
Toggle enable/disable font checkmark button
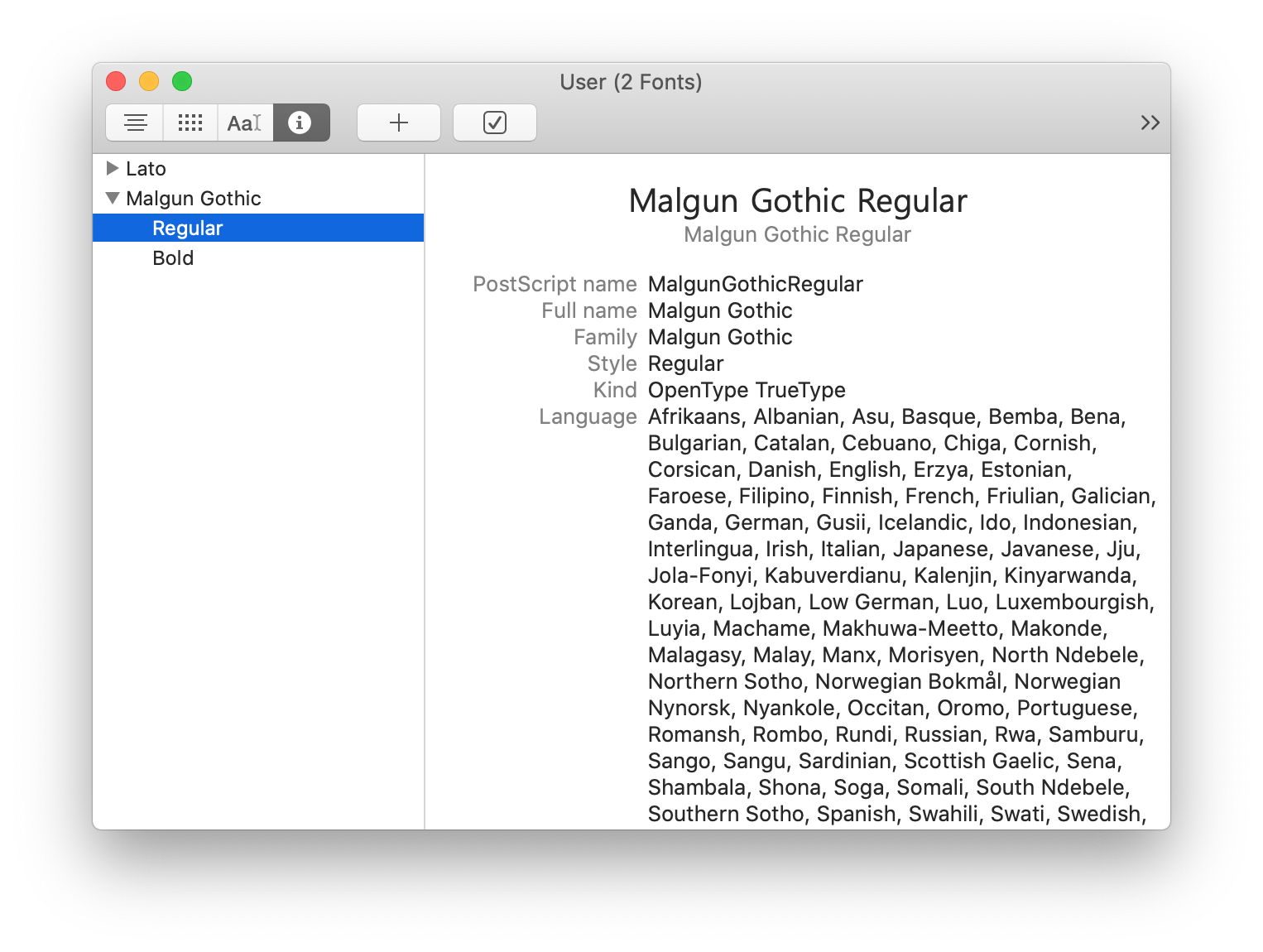495,123
